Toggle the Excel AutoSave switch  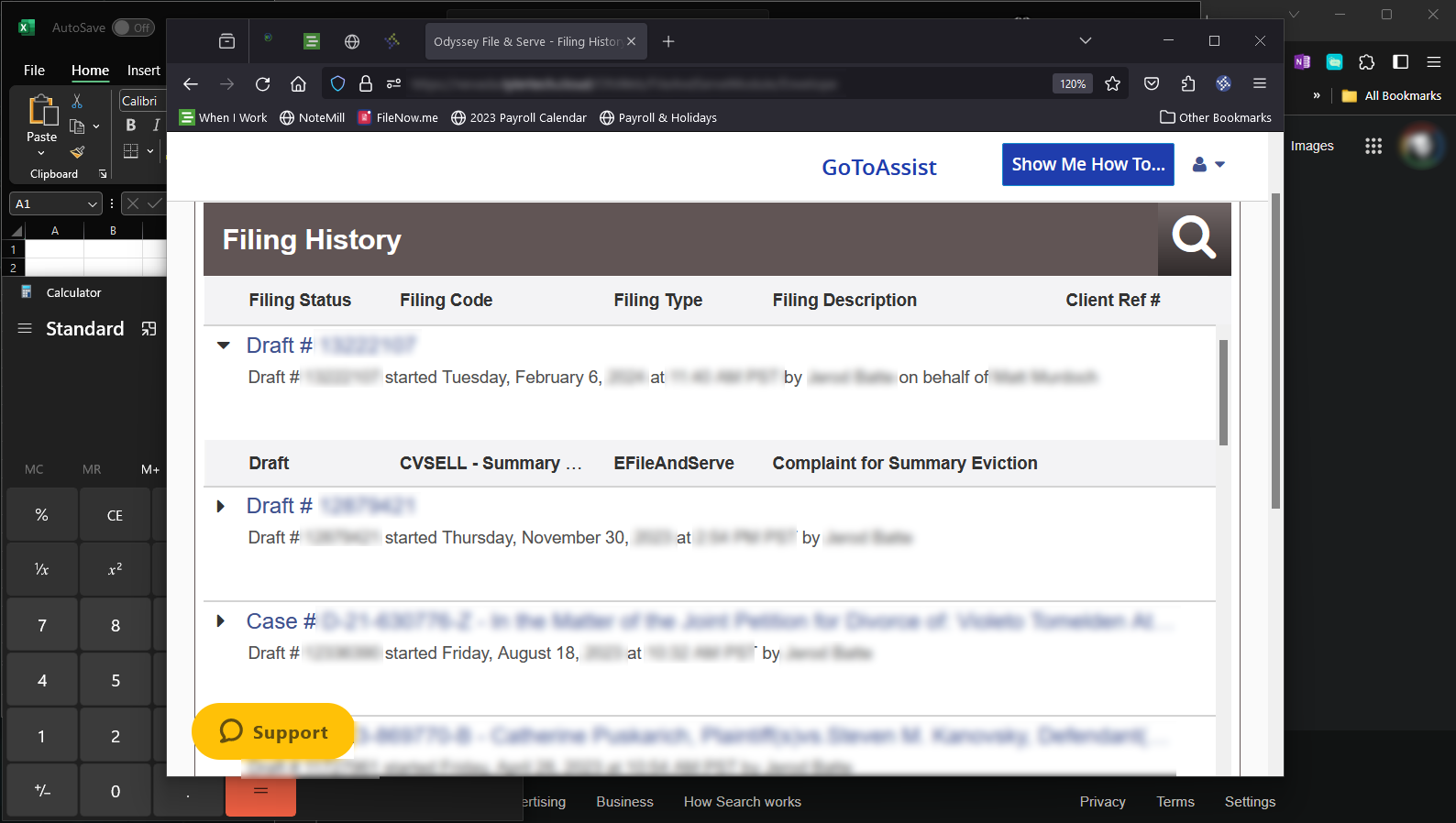133,27
